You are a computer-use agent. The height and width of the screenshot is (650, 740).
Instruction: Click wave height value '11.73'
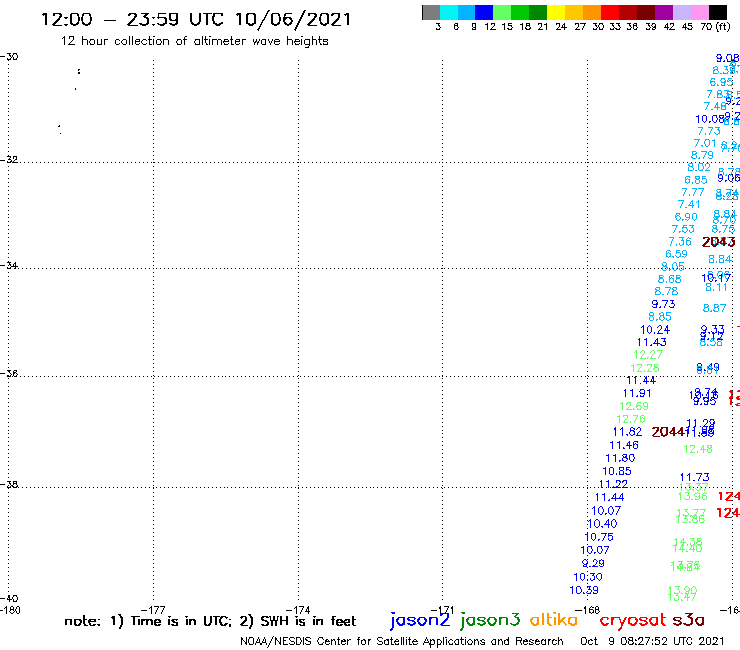(x=695, y=477)
